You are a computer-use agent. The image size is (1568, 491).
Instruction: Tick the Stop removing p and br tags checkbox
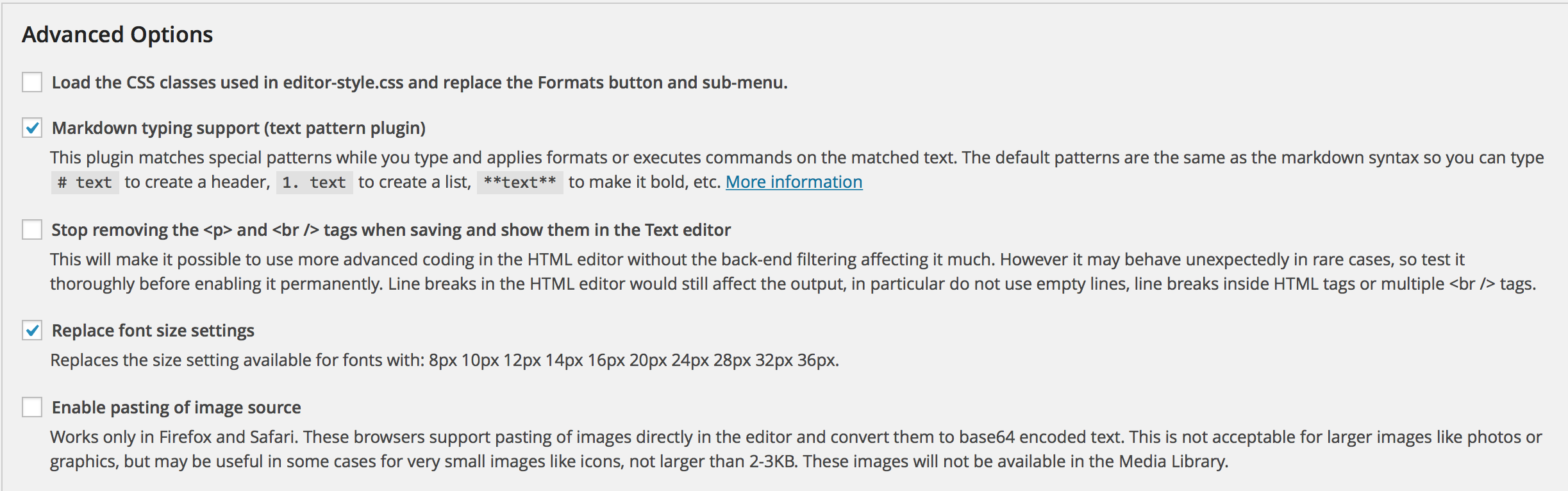[x=32, y=229]
